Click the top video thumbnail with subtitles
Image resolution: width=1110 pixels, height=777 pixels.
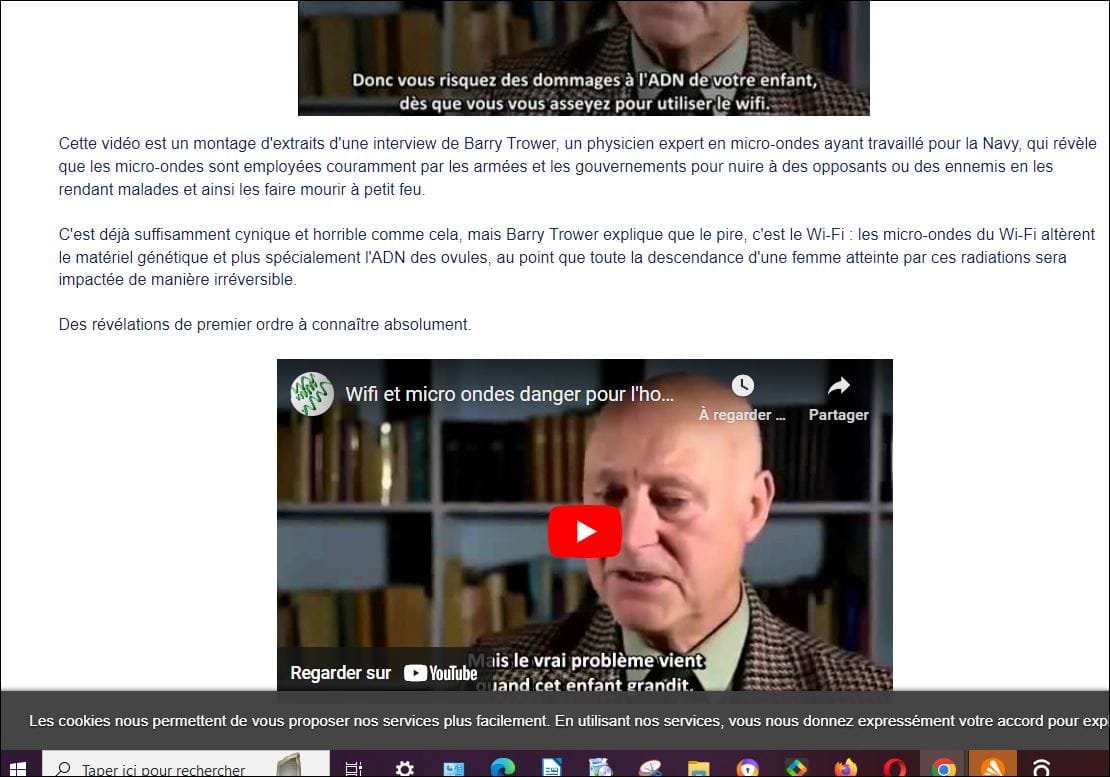[583, 57]
